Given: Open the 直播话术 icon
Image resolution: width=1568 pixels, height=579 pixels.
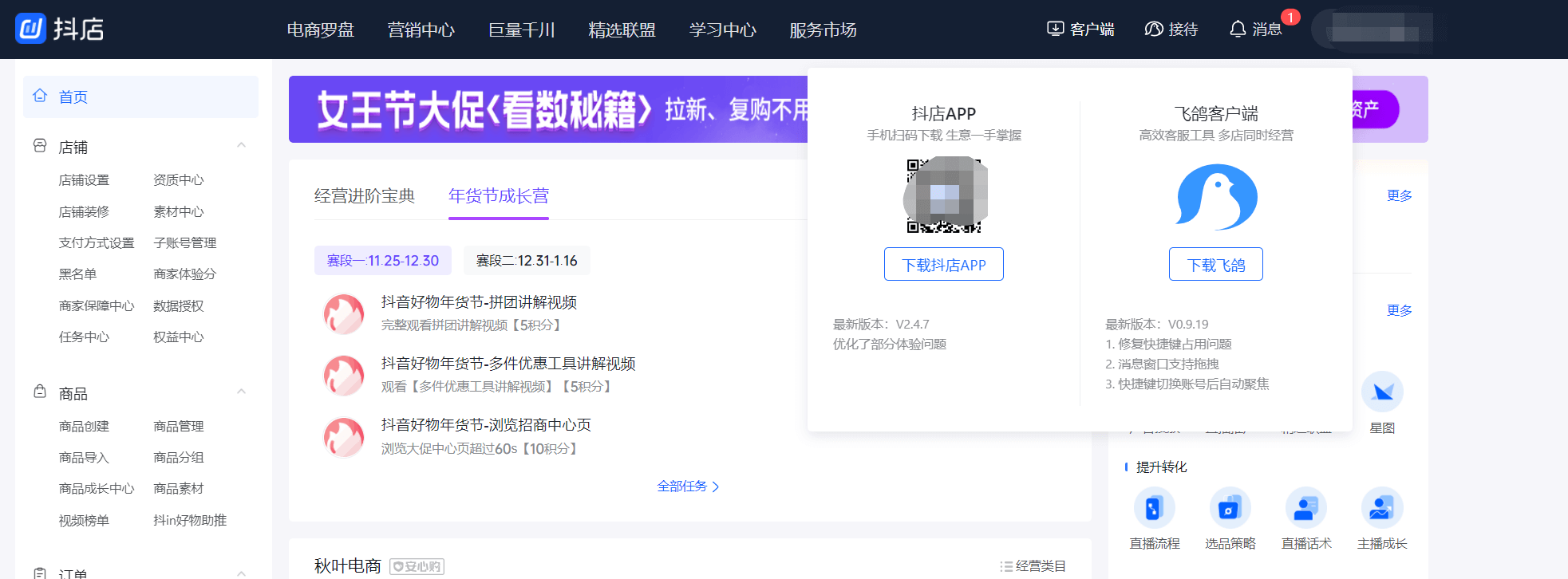Looking at the screenshot, I should point(1305,507).
